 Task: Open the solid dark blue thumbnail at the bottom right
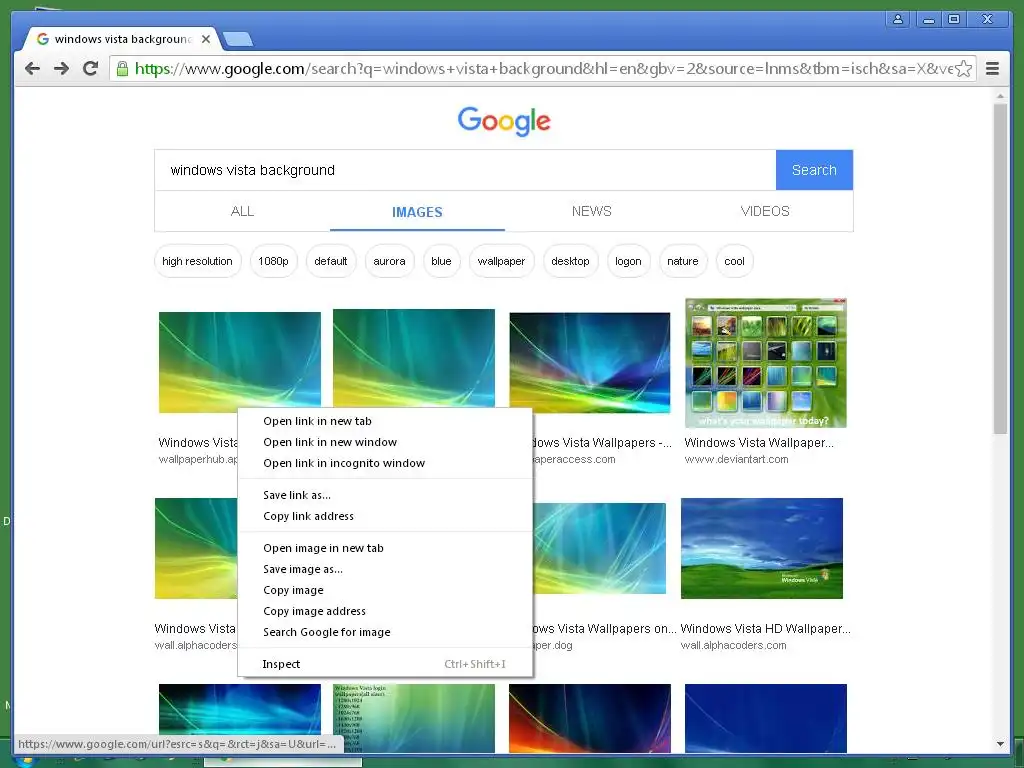pyautogui.click(x=765, y=718)
